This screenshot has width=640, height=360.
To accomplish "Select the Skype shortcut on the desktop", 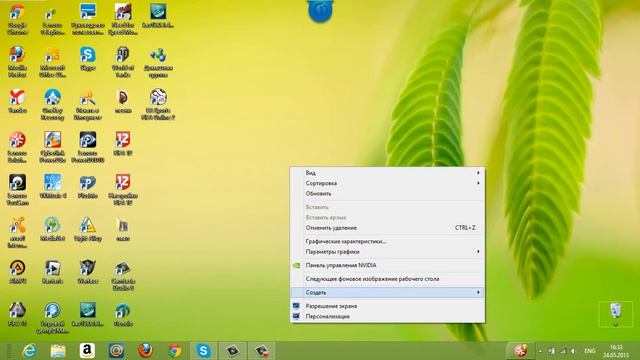I will point(88,59).
